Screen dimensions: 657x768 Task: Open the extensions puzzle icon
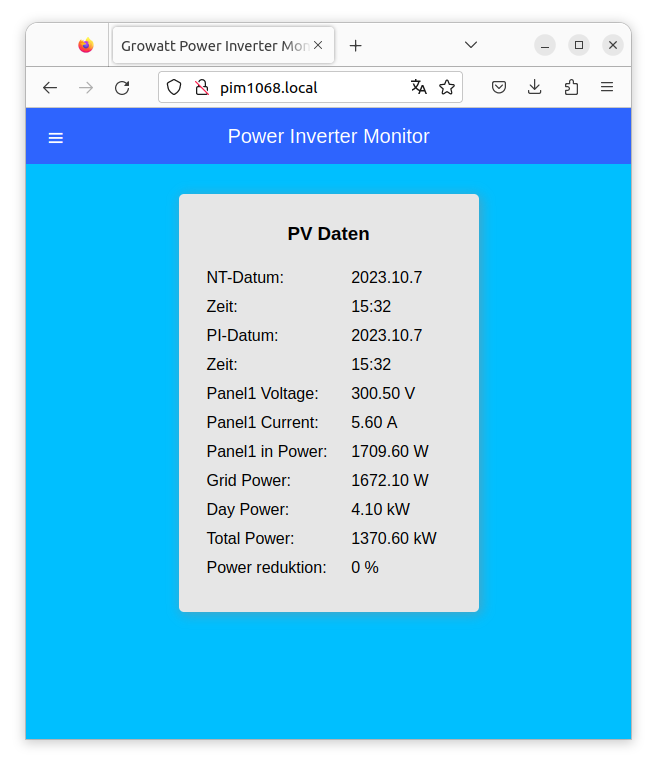click(571, 87)
